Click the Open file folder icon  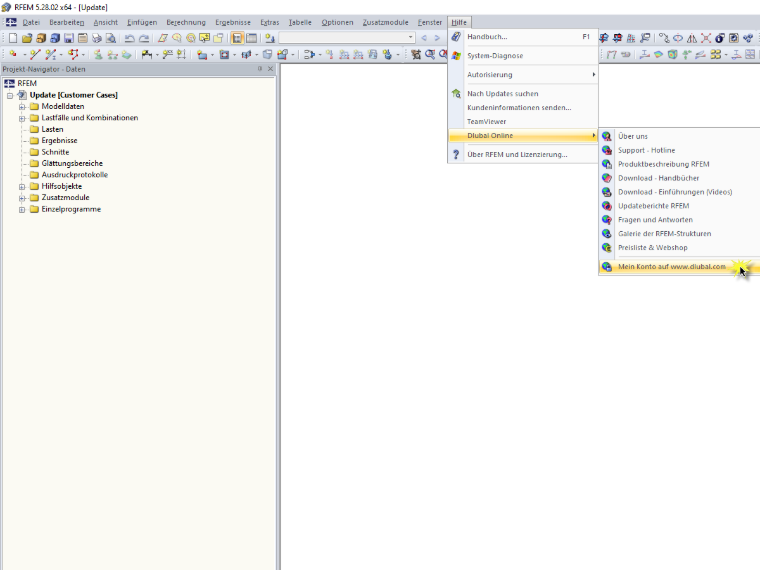click(x=27, y=38)
